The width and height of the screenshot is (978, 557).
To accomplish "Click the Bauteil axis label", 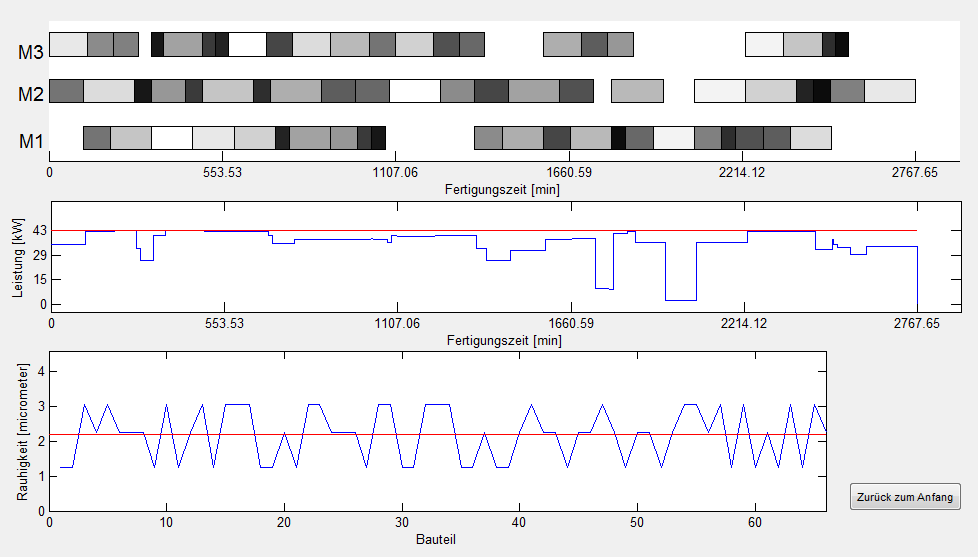I will click(x=436, y=540).
